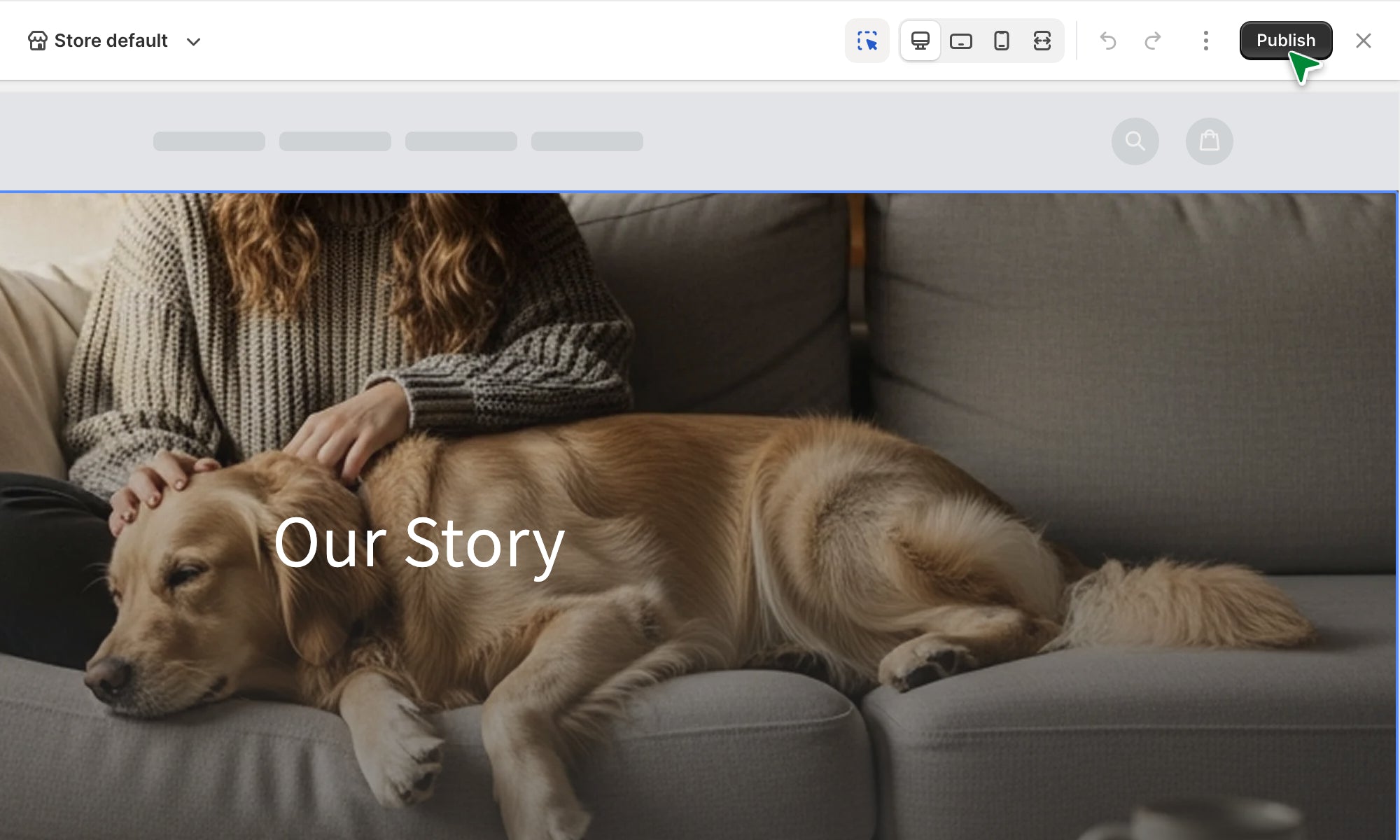Screen dimensions: 1400x840
Task: Select the Our Story heading text
Action: pyautogui.click(x=419, y=543)
